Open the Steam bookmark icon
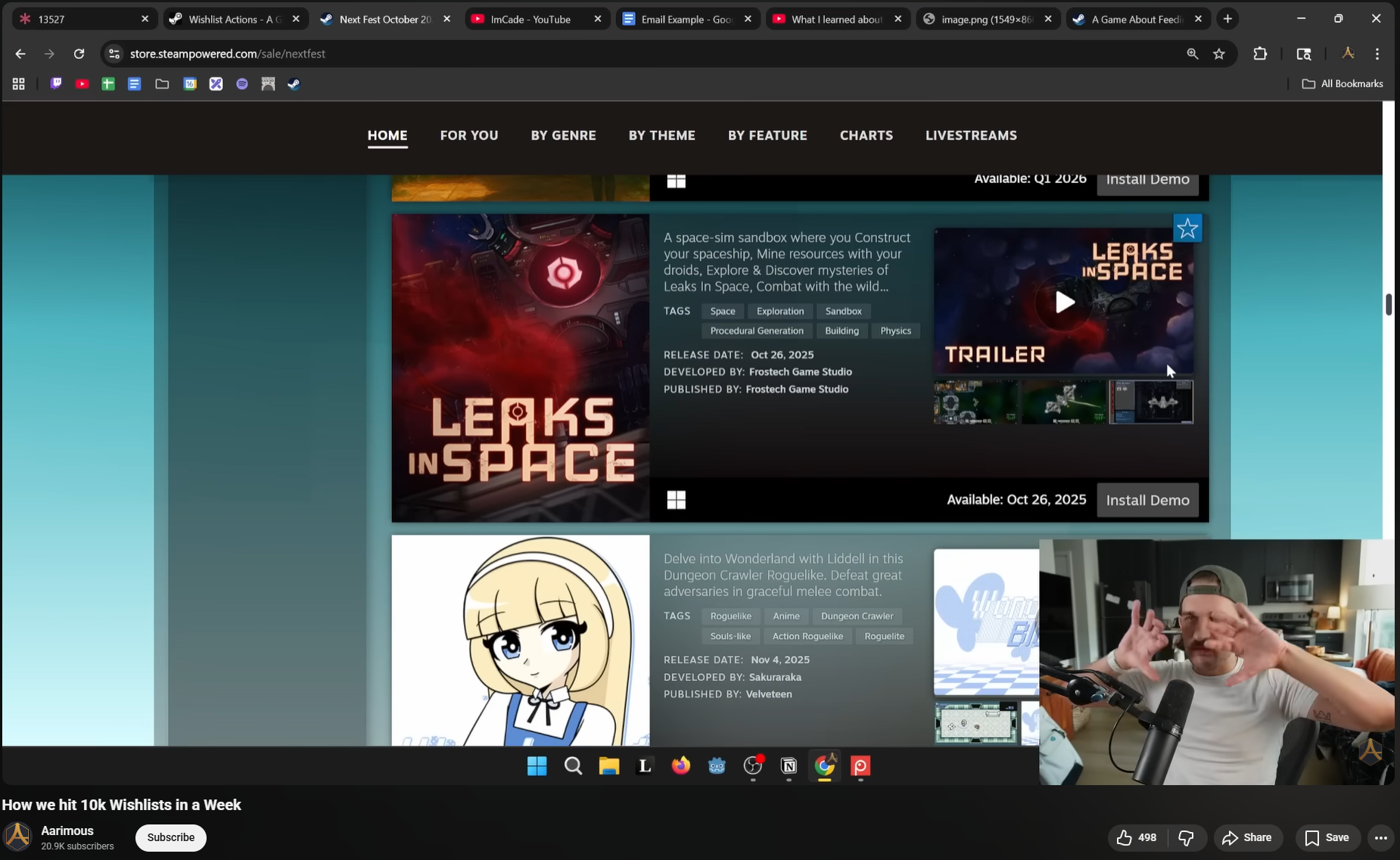 click(x=294, y=84)
